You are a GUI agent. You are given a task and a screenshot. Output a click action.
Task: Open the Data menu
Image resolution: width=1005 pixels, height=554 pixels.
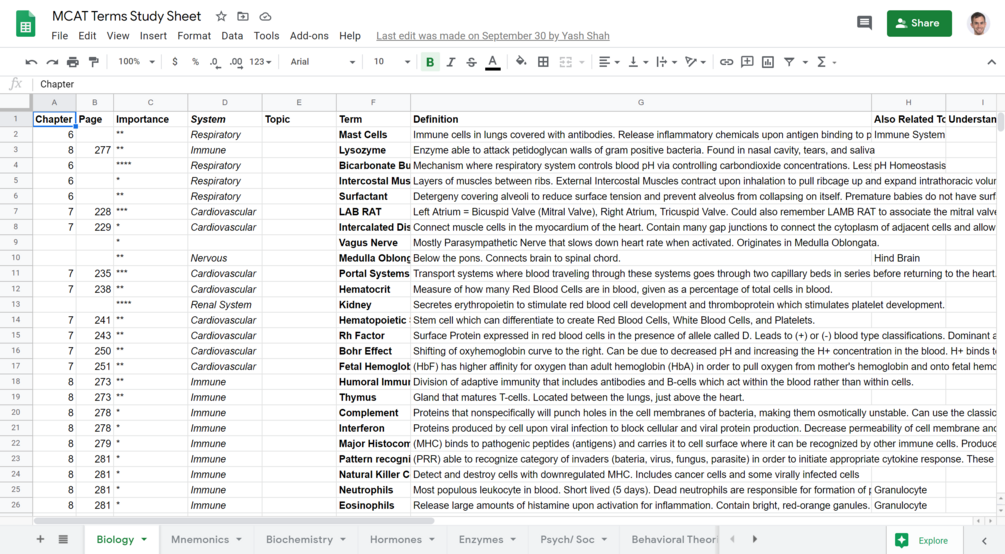(232, 36)
